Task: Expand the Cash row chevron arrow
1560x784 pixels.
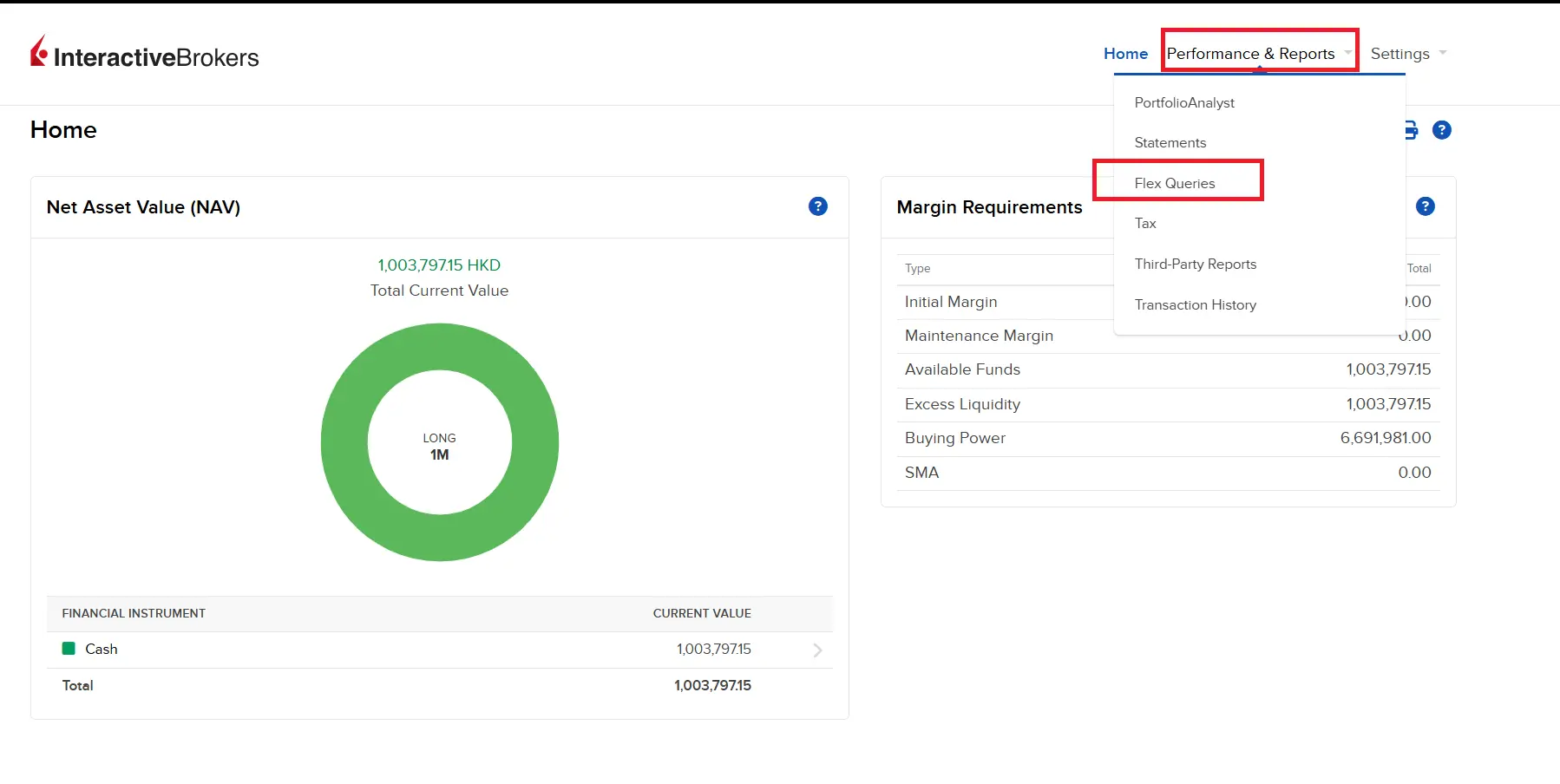Action: coord(816,650)
